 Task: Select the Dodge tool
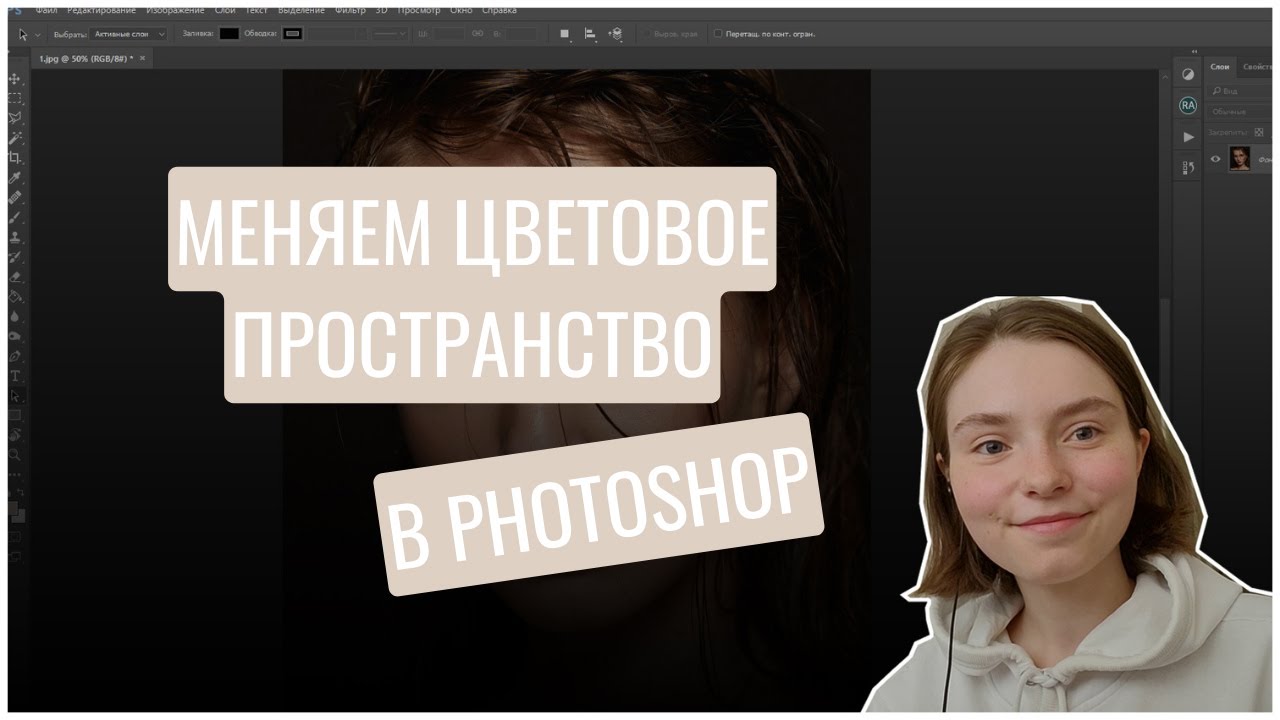14,337
